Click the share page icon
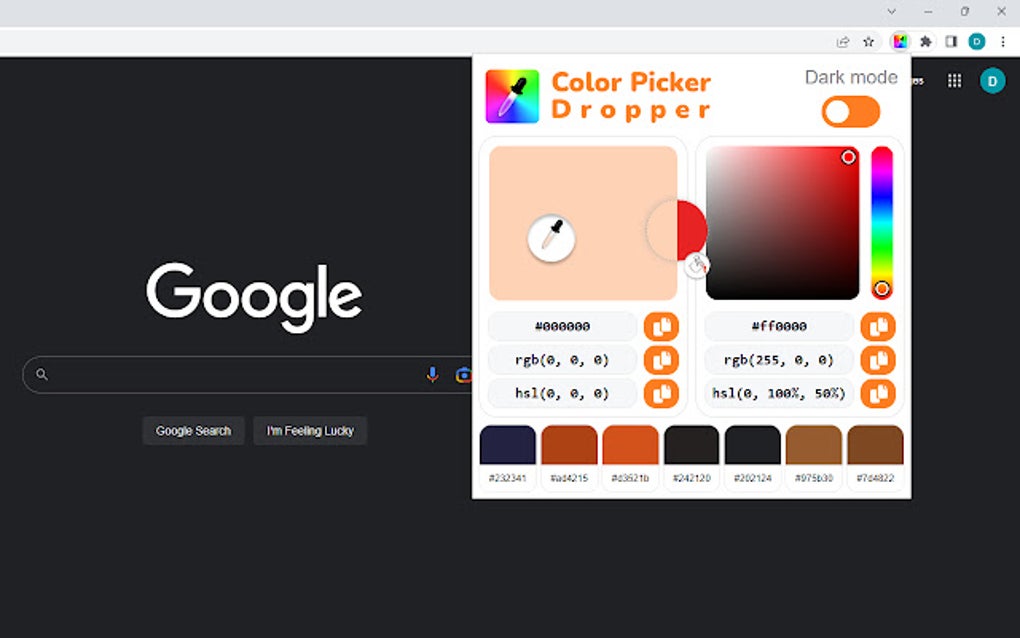 tap(843, 42)
